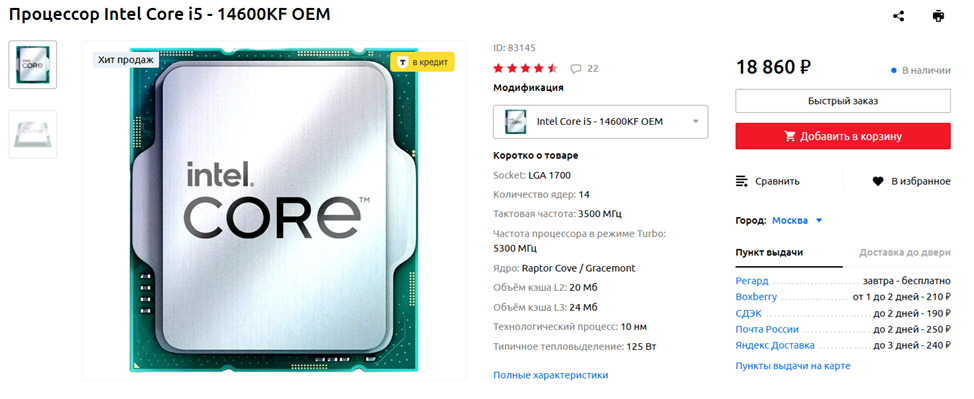Select the second angled chip thumbnail

32,134
